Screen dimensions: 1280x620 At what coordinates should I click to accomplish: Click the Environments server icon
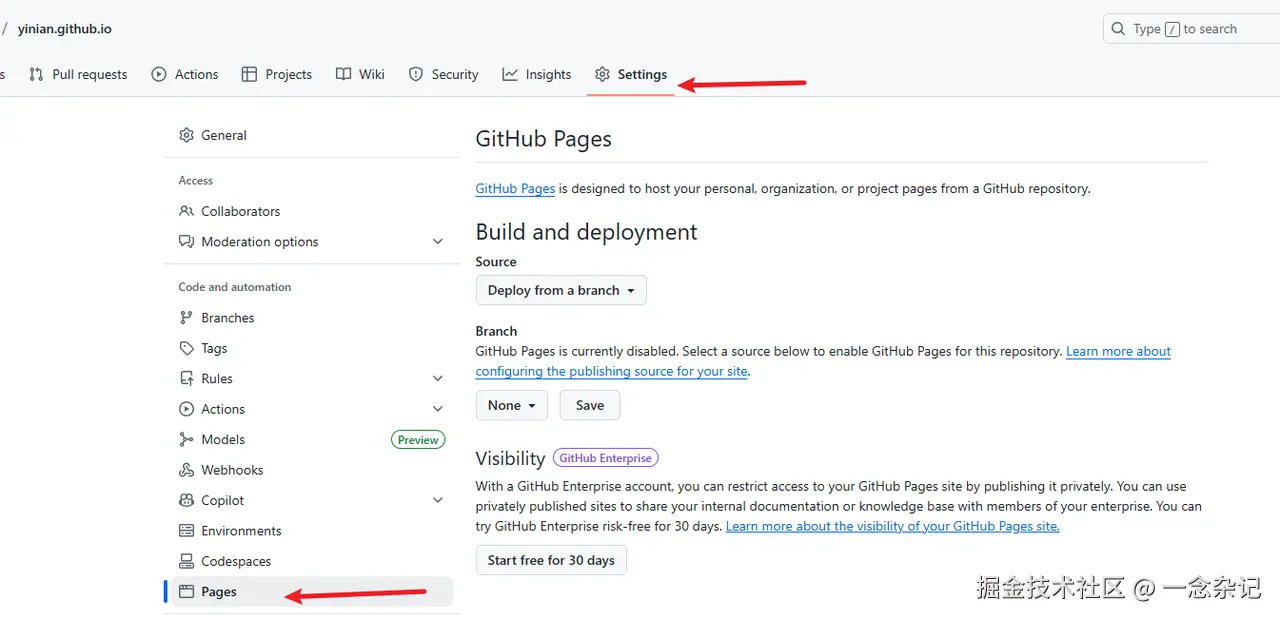pyautogui.click(x=186, y=531)
